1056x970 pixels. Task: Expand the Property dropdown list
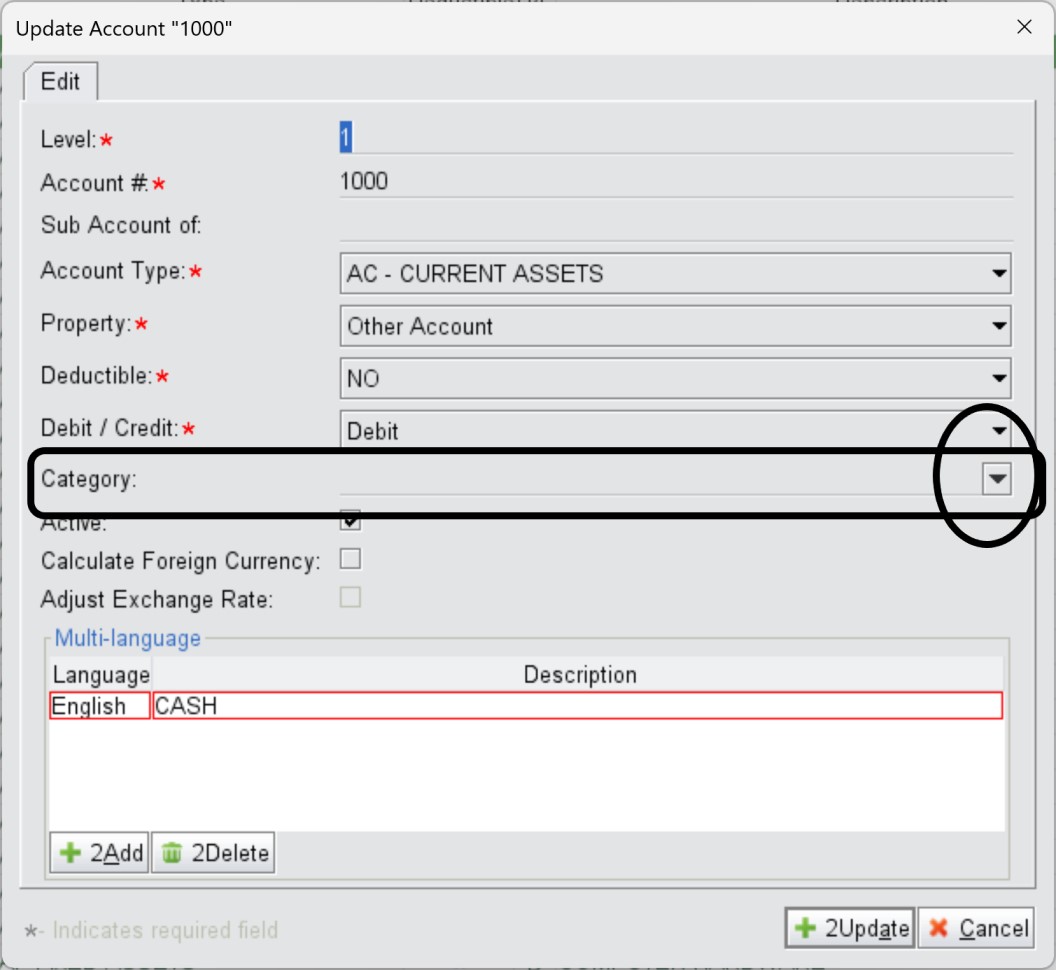pos(997,326)
